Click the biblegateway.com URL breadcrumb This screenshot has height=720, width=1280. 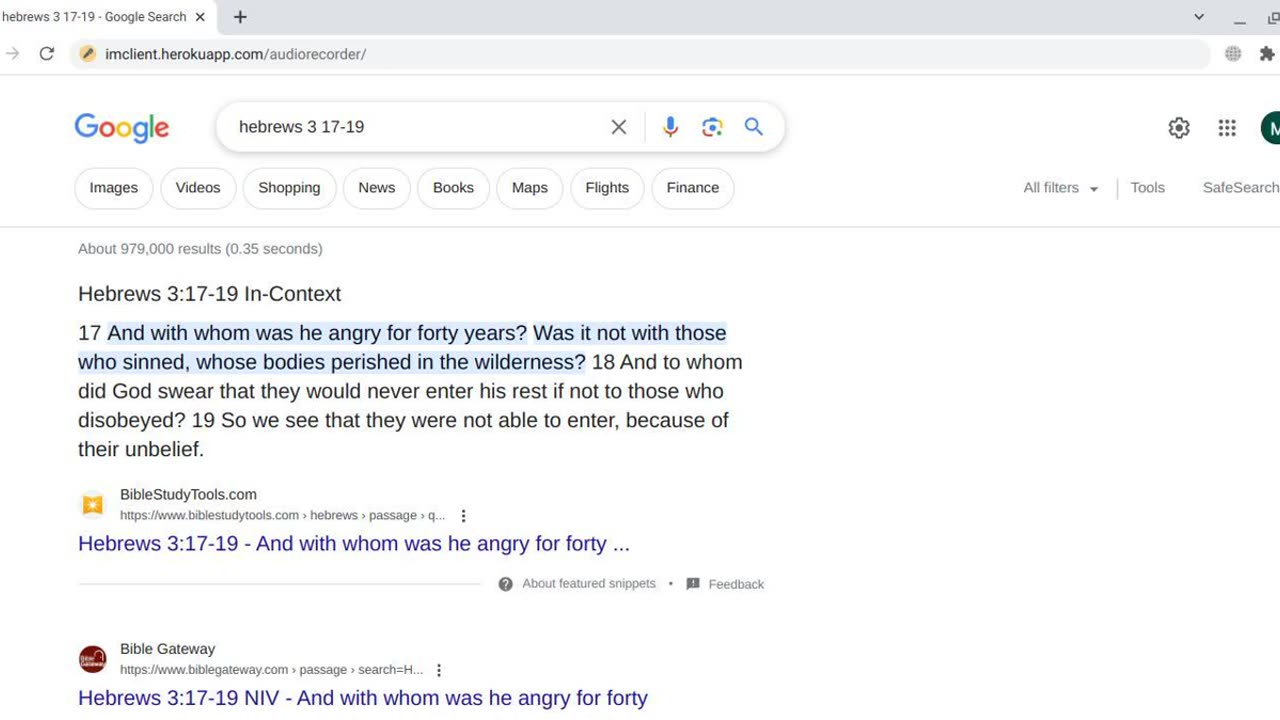point(272,670)
